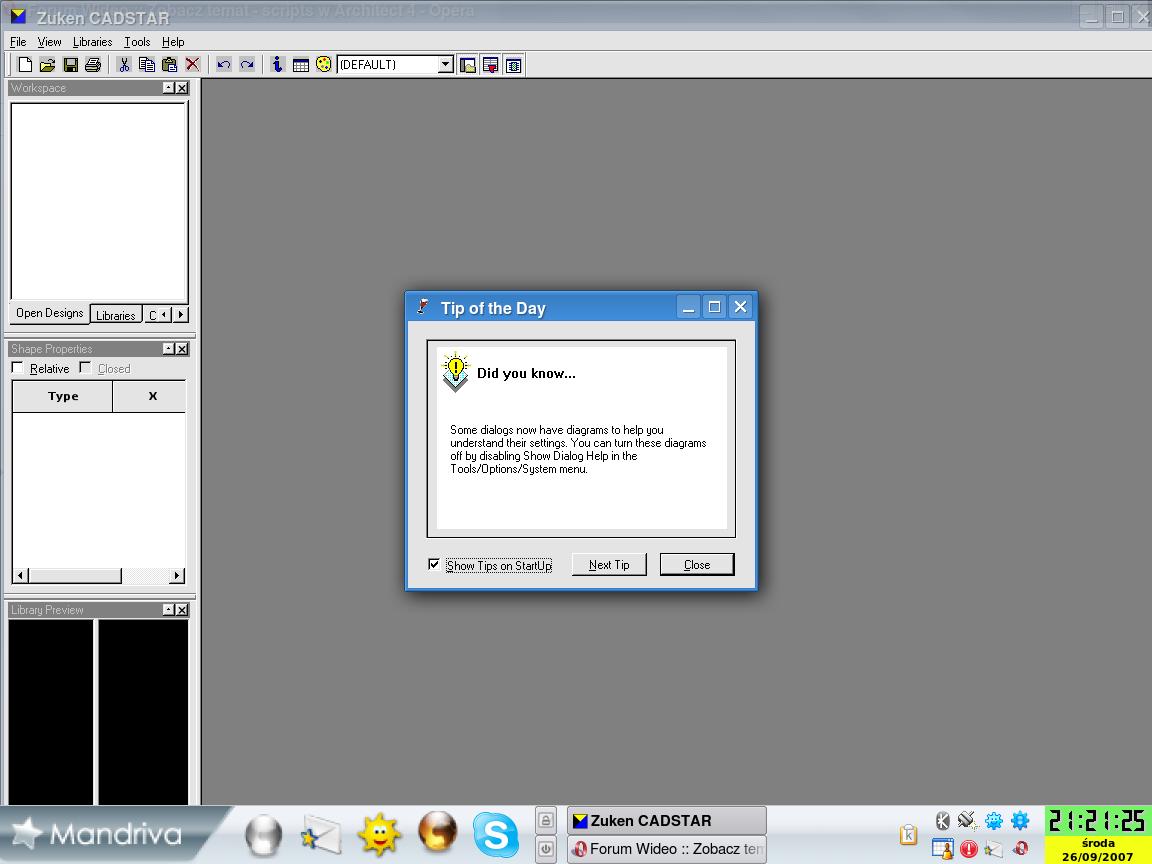The width and height of the screenshot is (1152, 864).
Task: Close the Workspace panel
Action: [x=182, y=88]
